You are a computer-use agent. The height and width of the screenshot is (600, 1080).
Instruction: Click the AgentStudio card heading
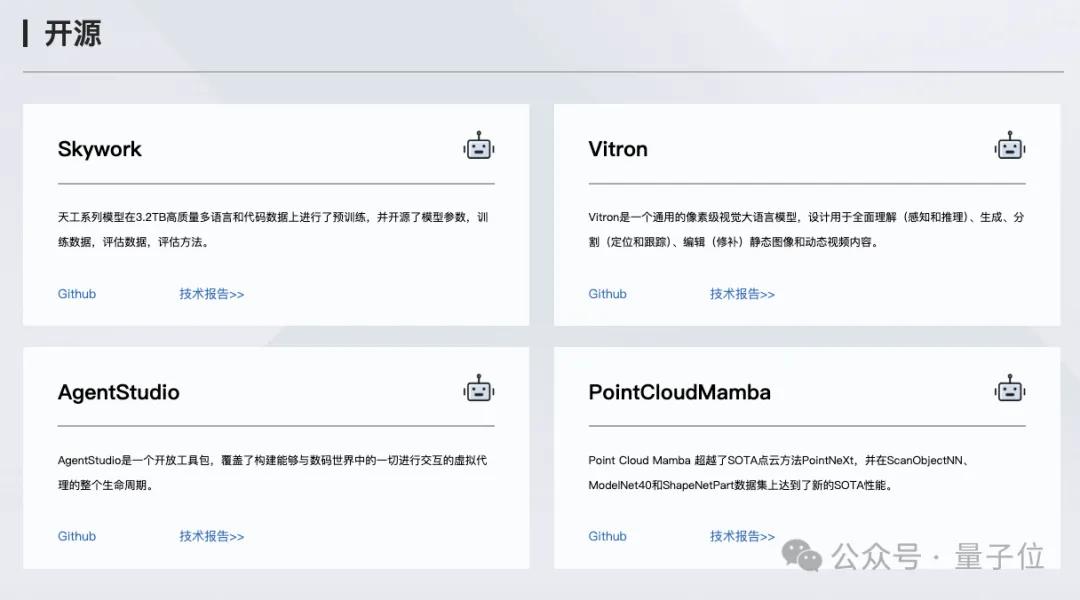[118, 392]
